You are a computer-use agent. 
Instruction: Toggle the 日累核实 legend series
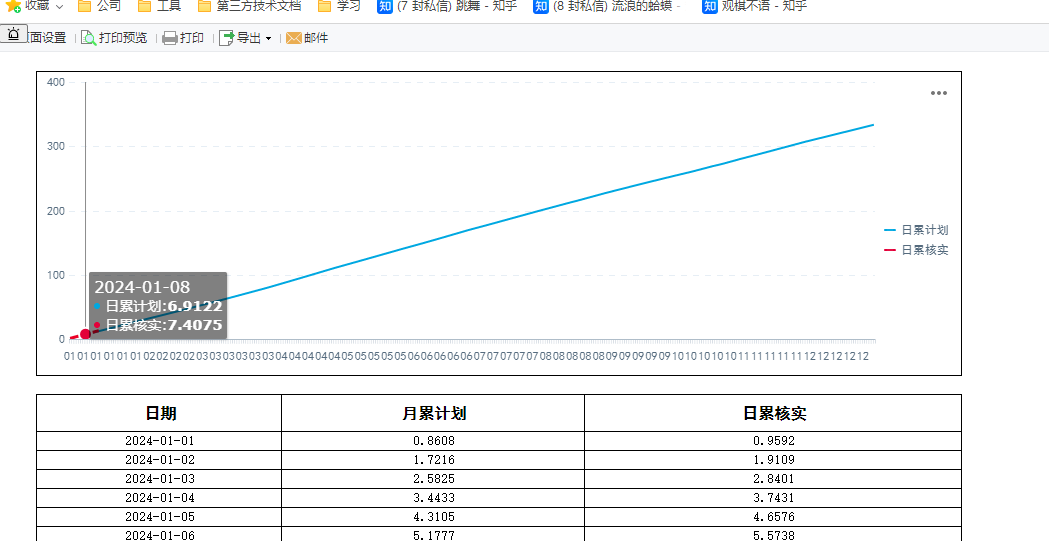(x=916, y=250)
